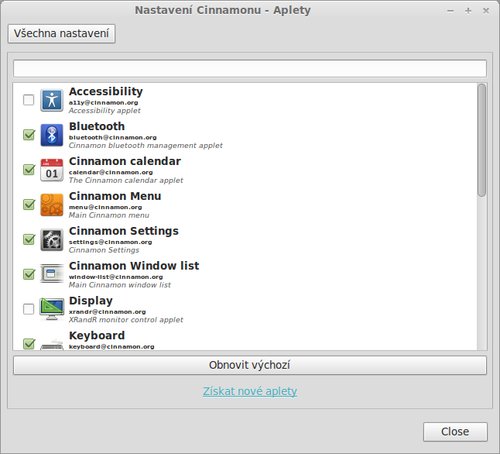
Task: Click 'The Cinnamon calendar applet' description
Action: (126, 180)
